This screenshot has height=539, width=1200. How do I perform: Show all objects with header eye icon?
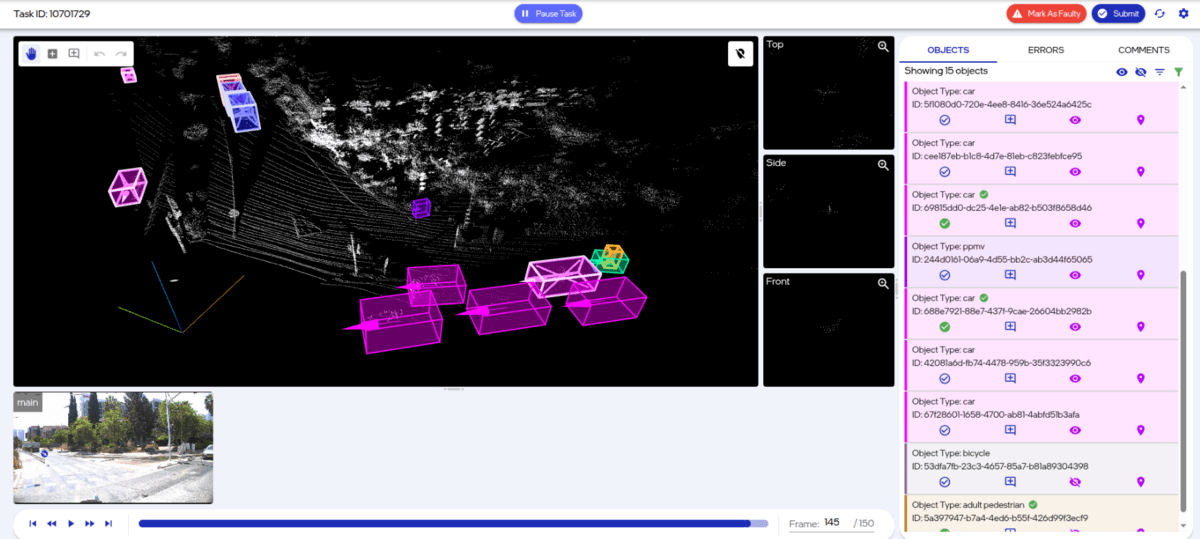1122,72
